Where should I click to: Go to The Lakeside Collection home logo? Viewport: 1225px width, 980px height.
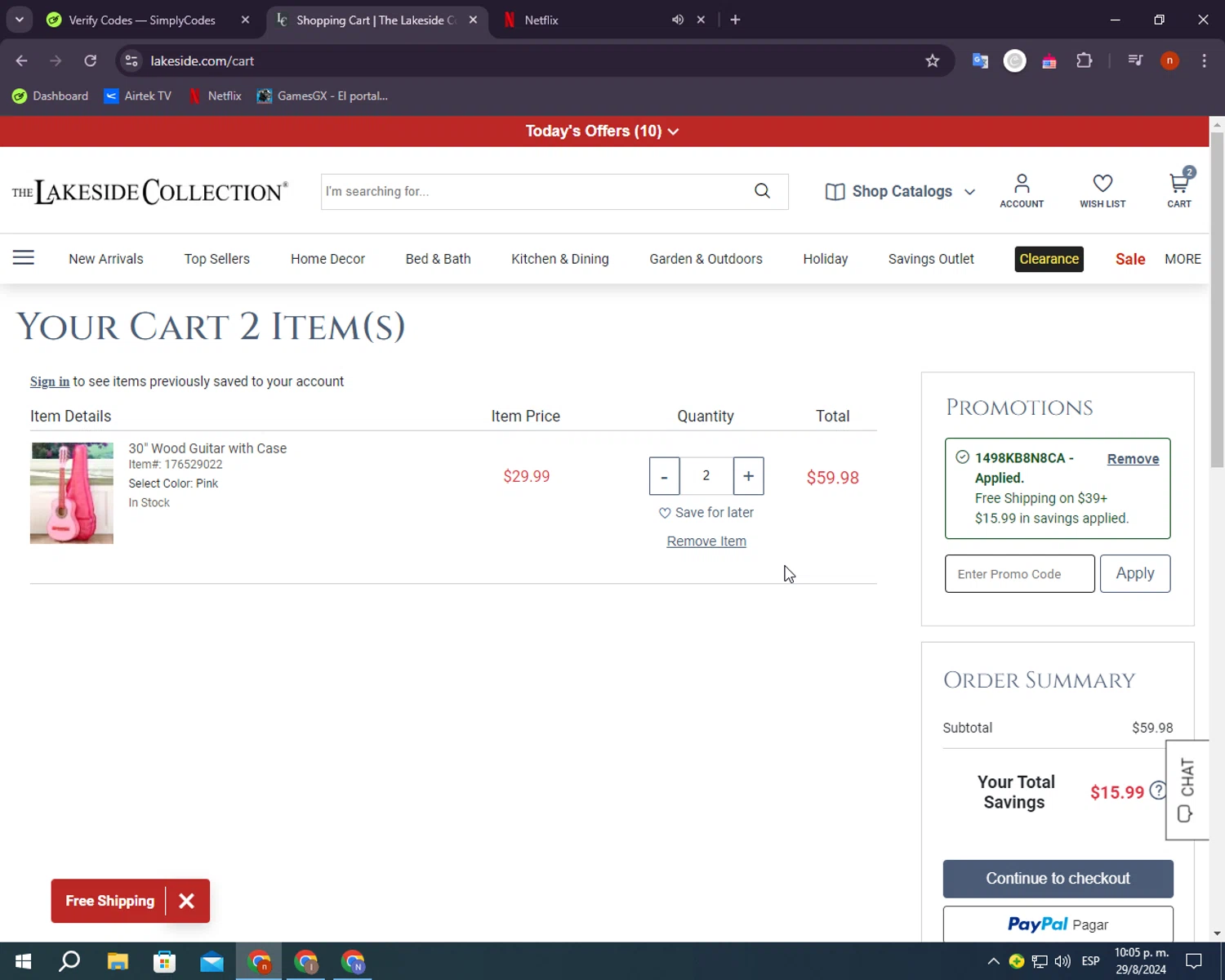[x=149, y=191]
